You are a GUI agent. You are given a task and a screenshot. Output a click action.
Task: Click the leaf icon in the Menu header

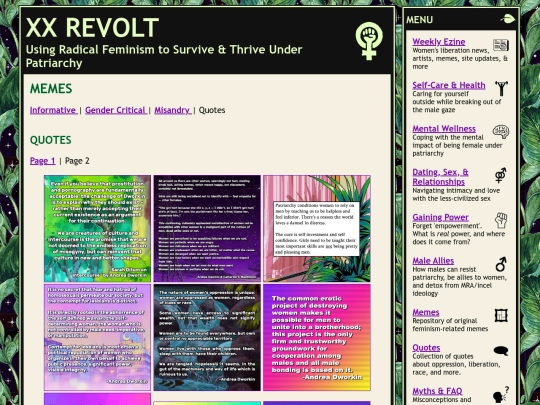508,19
